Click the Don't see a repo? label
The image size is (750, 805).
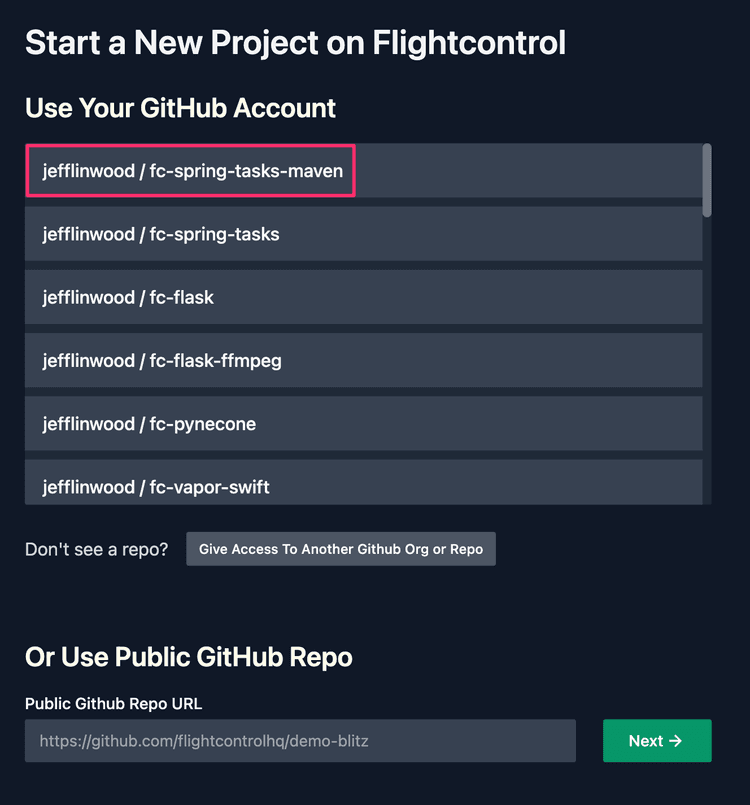pyautogui.click(x=96, y=549)
